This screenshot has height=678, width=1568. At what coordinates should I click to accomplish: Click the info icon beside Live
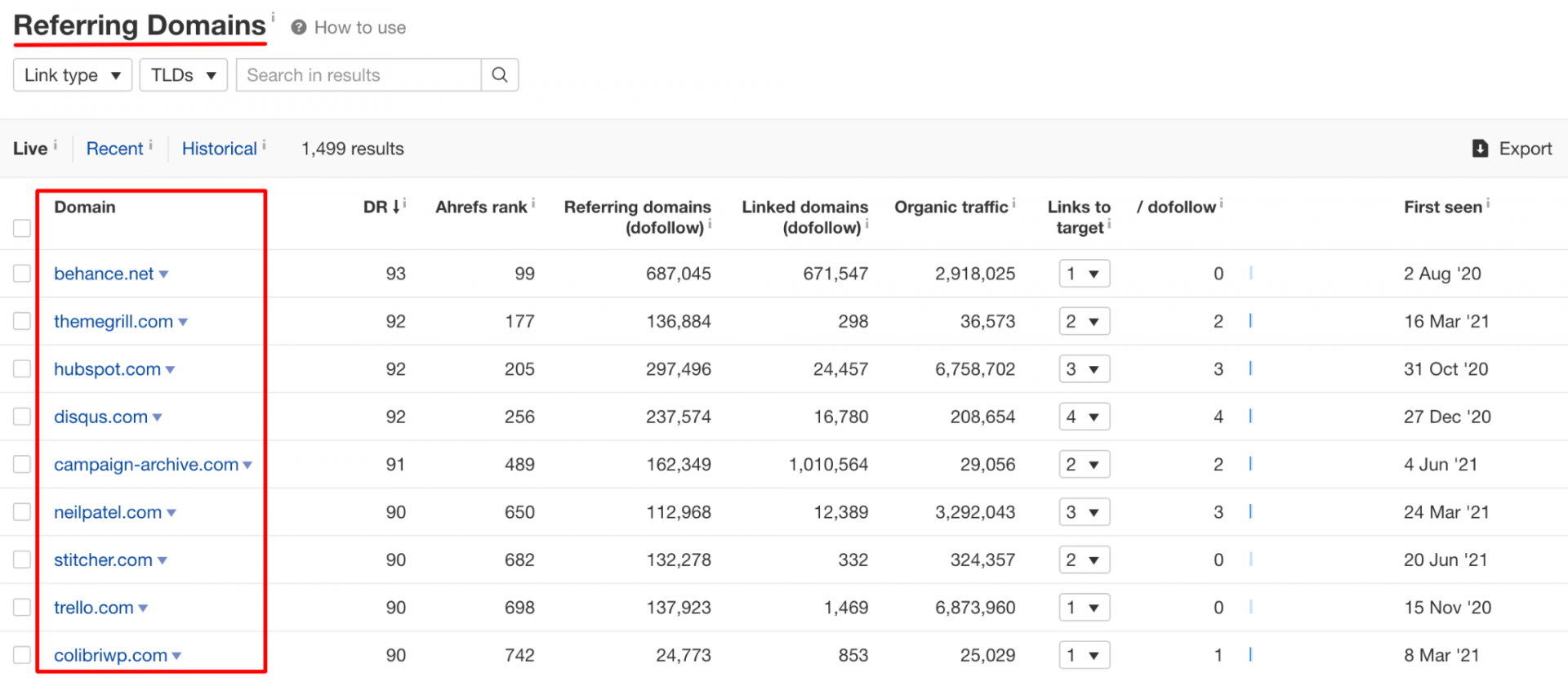click(x=56, y=145)
